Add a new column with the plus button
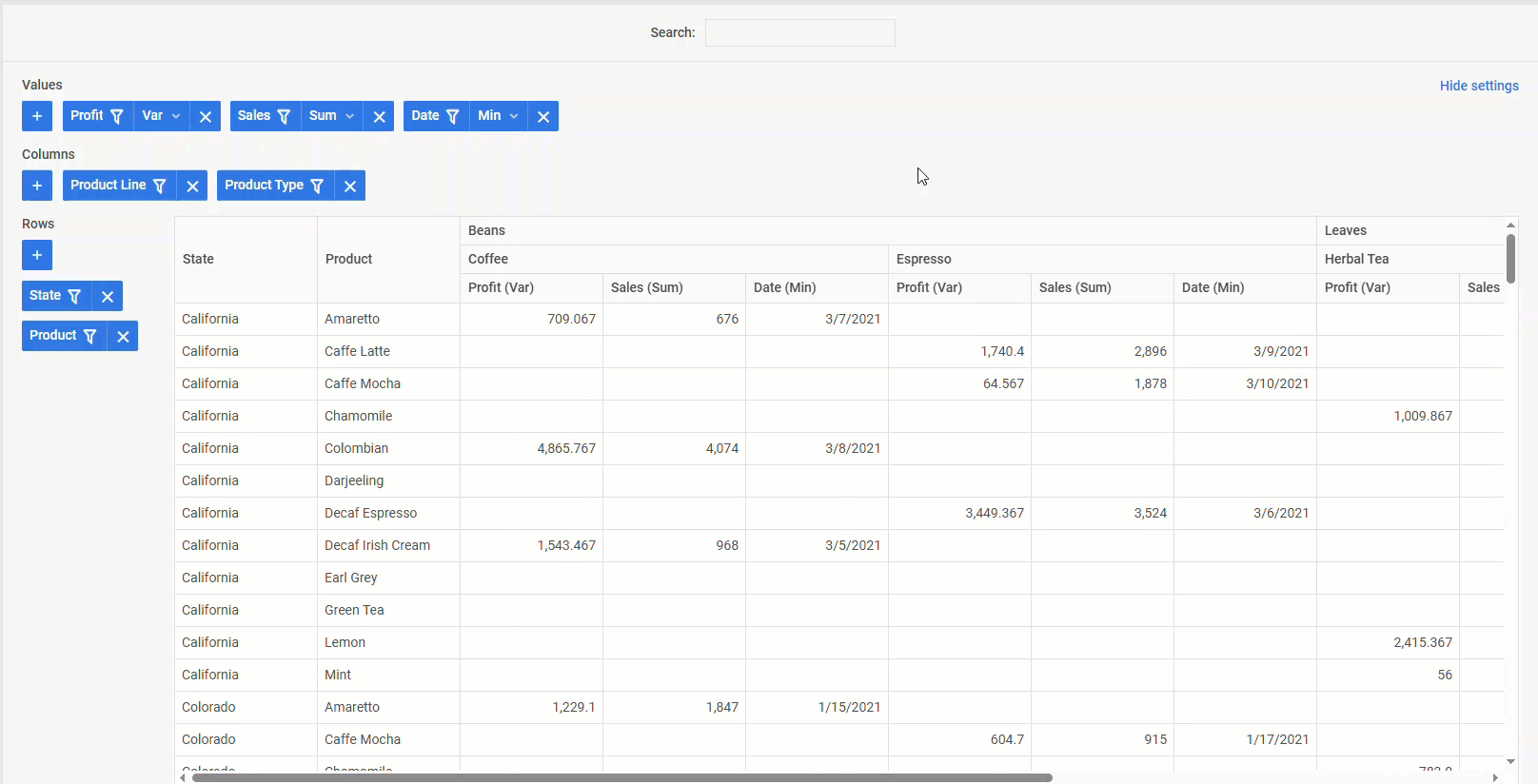This screenshot has width=1538, height=784. point(37,186)
